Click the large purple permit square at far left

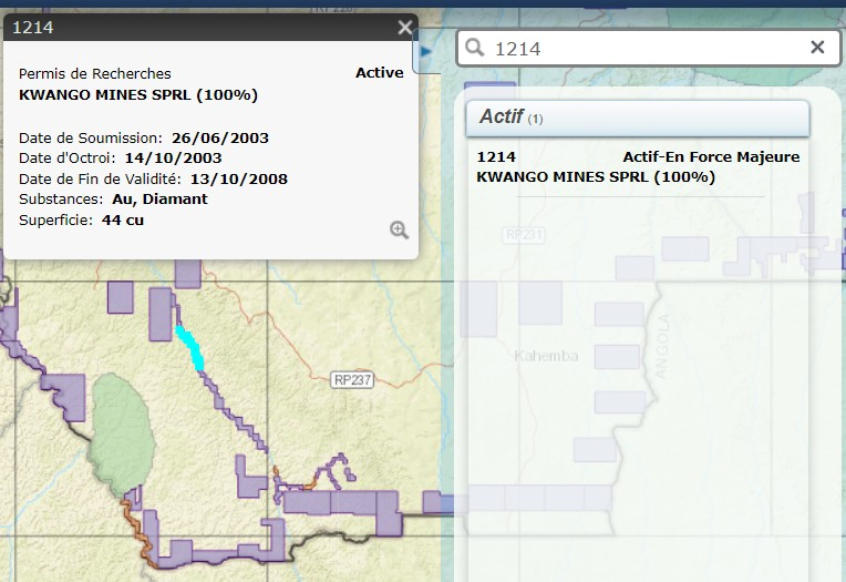[x=66, y=397]
